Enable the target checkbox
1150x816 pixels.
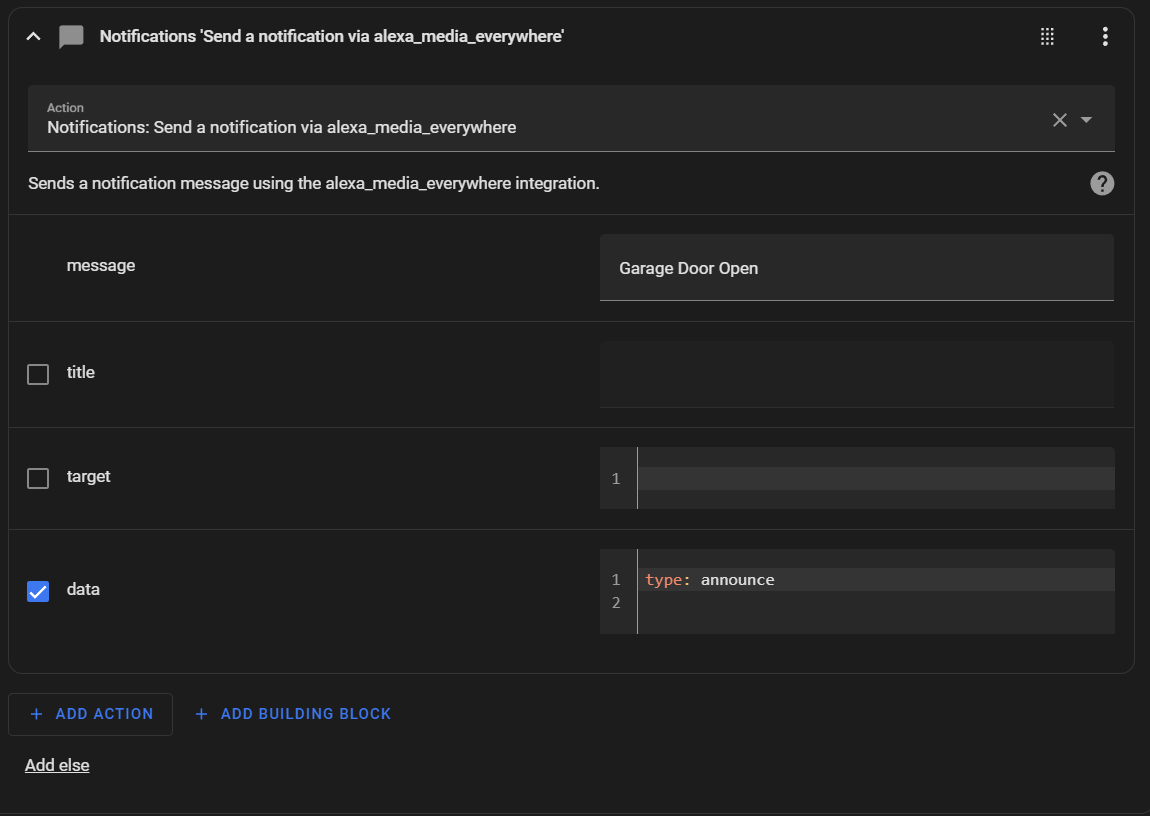click(38, 478)
